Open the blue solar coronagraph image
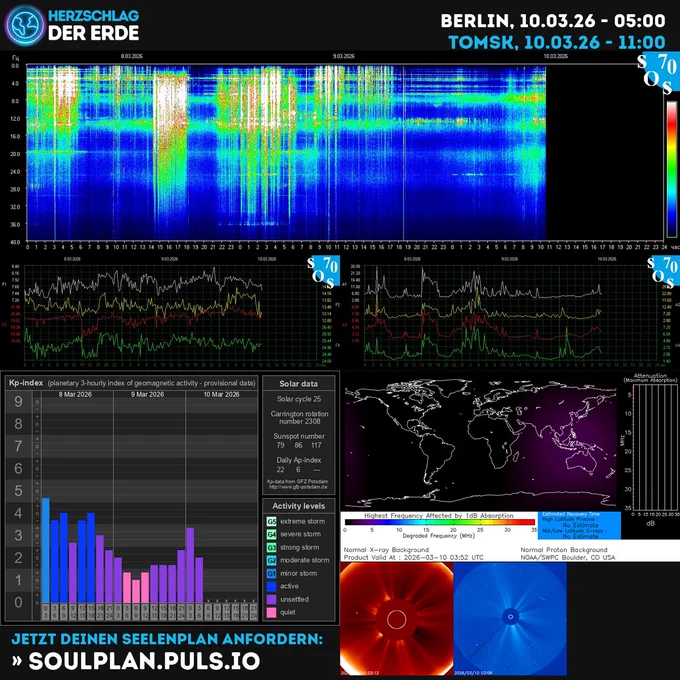 510,619
